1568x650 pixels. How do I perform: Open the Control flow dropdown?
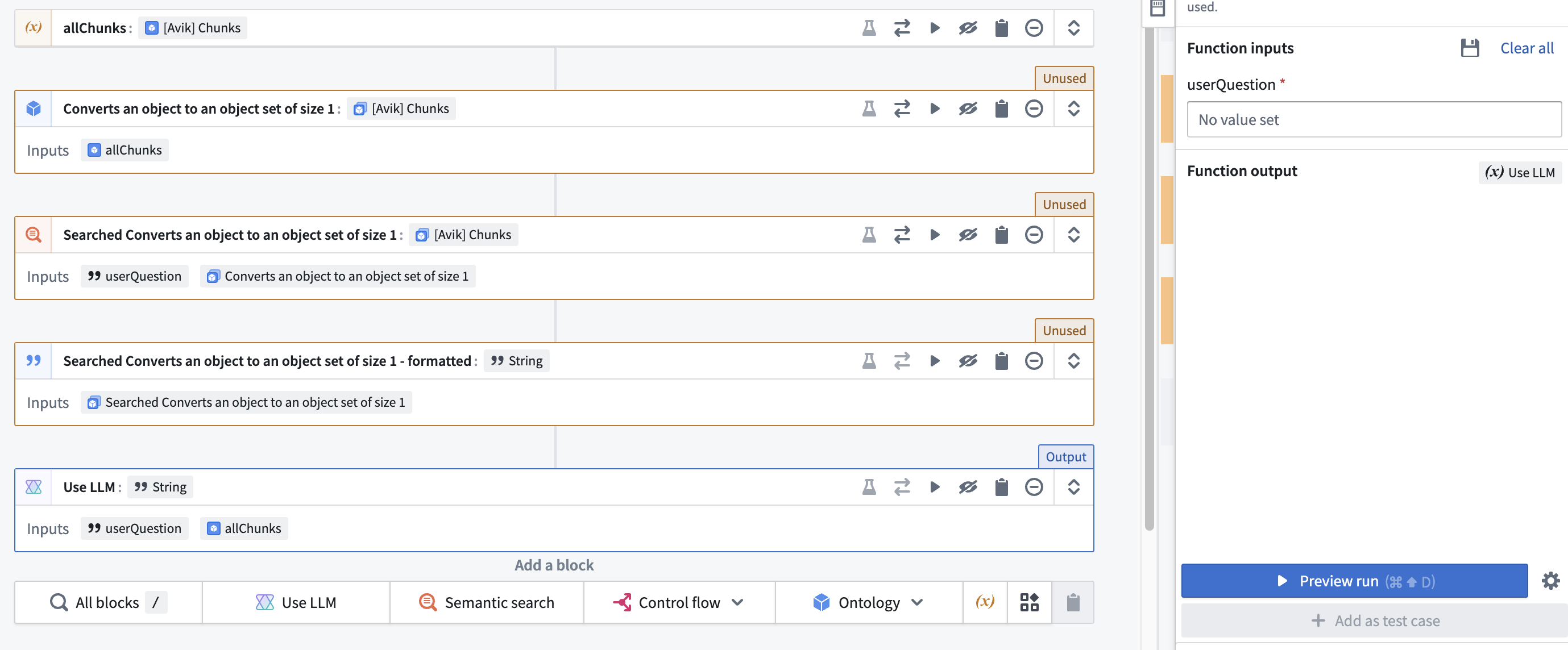pyautogui.click(x=679, y=603)
